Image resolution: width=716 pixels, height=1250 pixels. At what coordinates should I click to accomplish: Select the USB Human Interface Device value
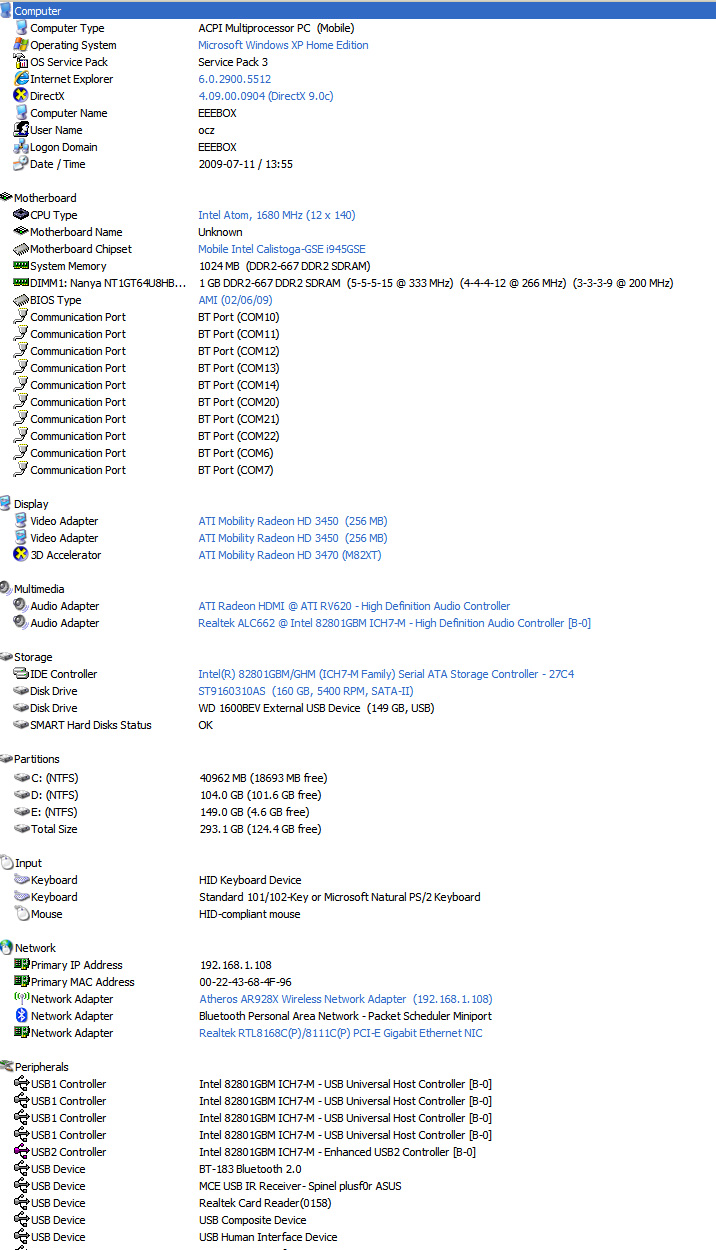(x=268, y=1237)
